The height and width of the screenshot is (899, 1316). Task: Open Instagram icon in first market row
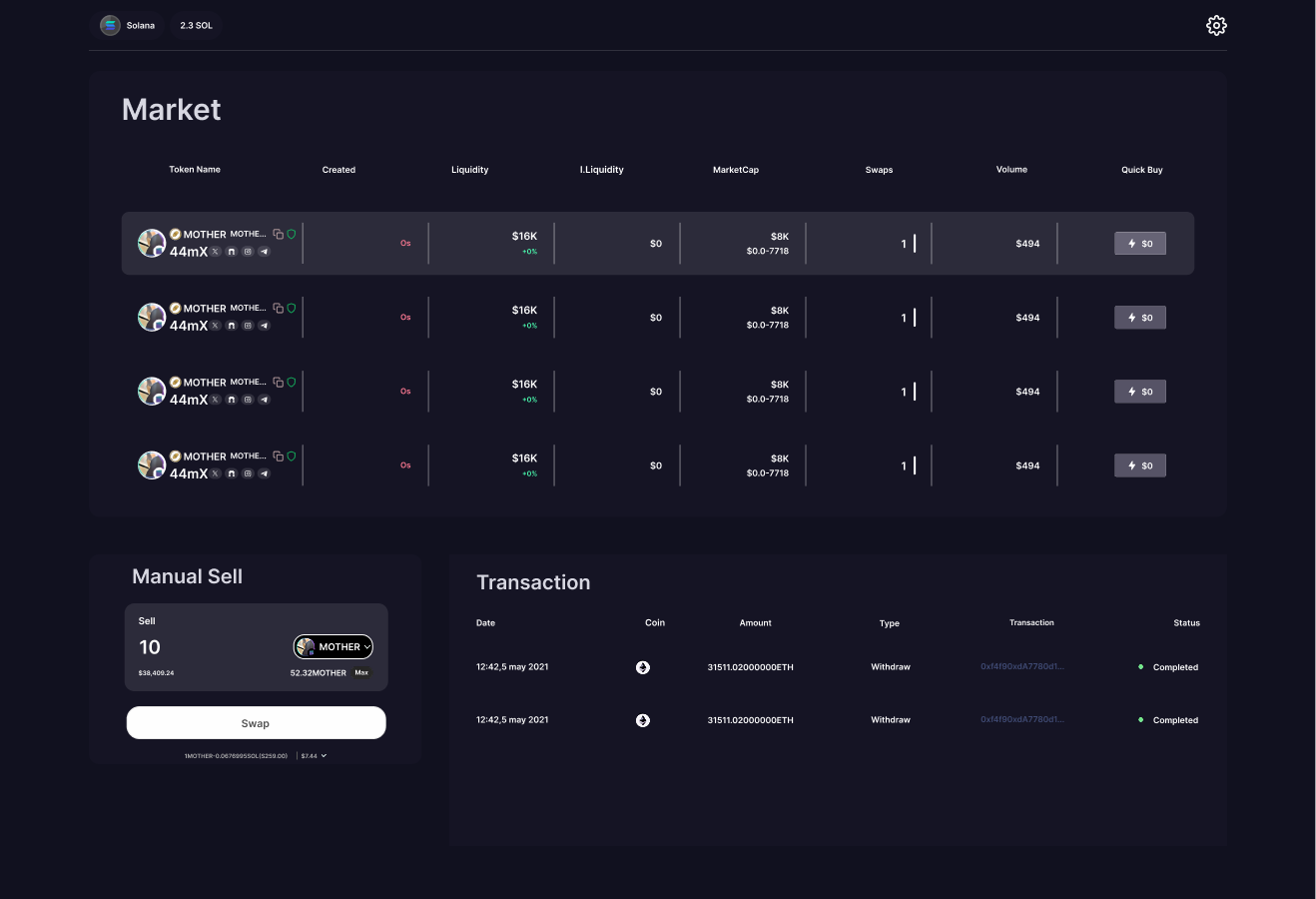tap(248, 252)
